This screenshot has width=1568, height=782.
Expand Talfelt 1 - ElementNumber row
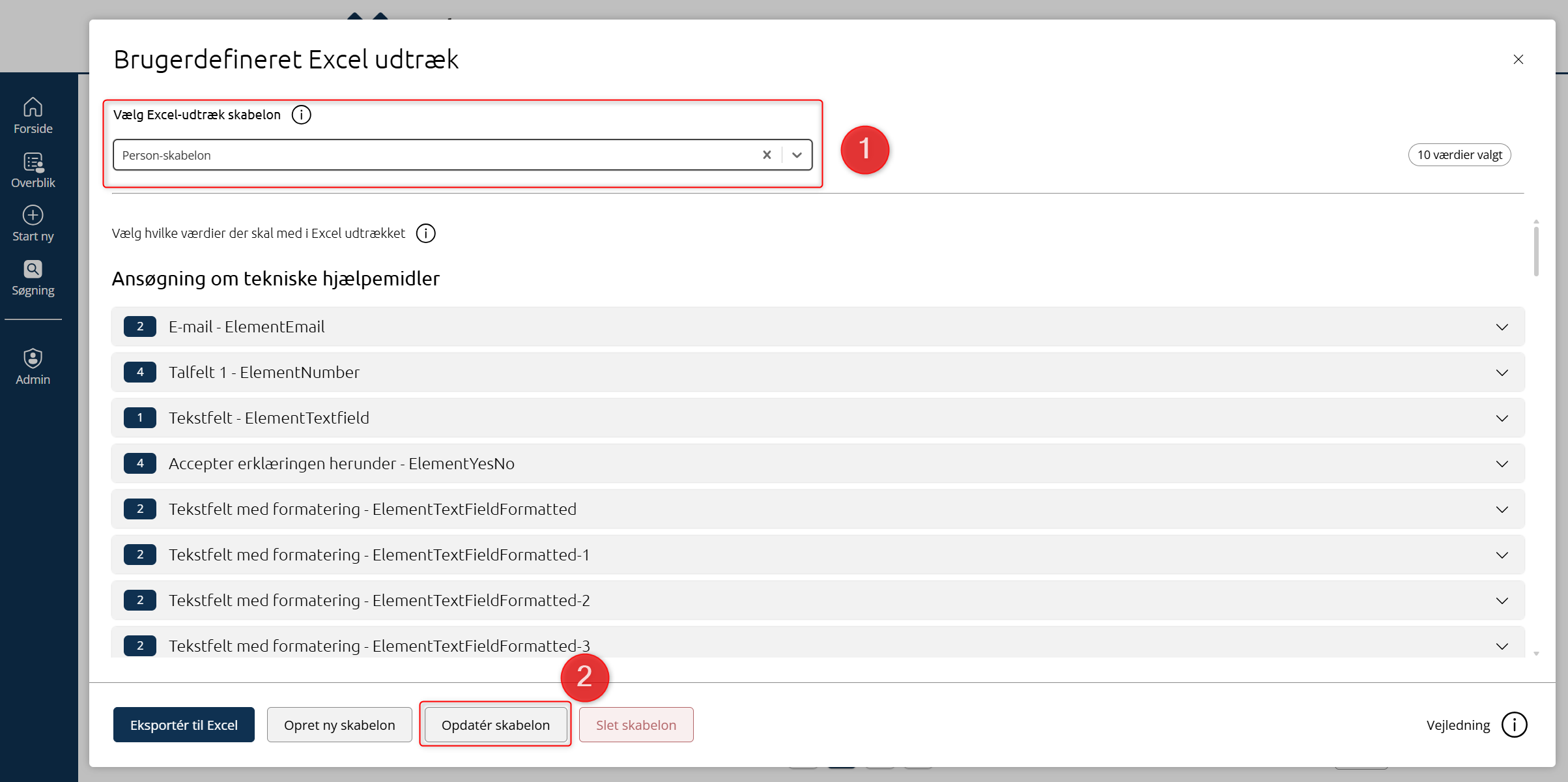(1502, 373)
